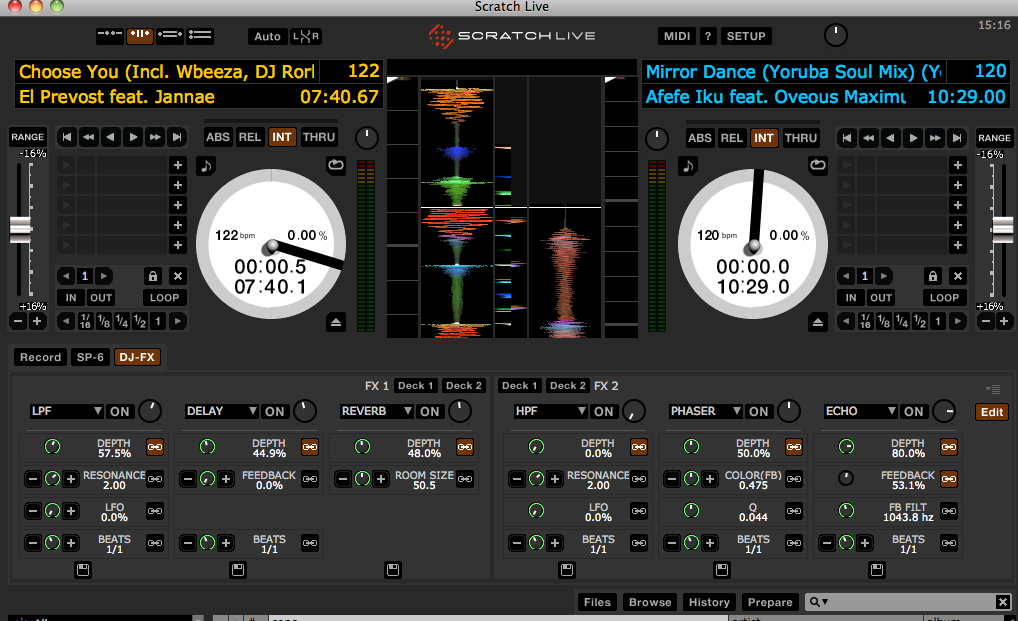Image resolution: width=1018 pixels, height=621 pixels.
Task: Lock the loop on left deck
Action: click(x=153, y=276)
